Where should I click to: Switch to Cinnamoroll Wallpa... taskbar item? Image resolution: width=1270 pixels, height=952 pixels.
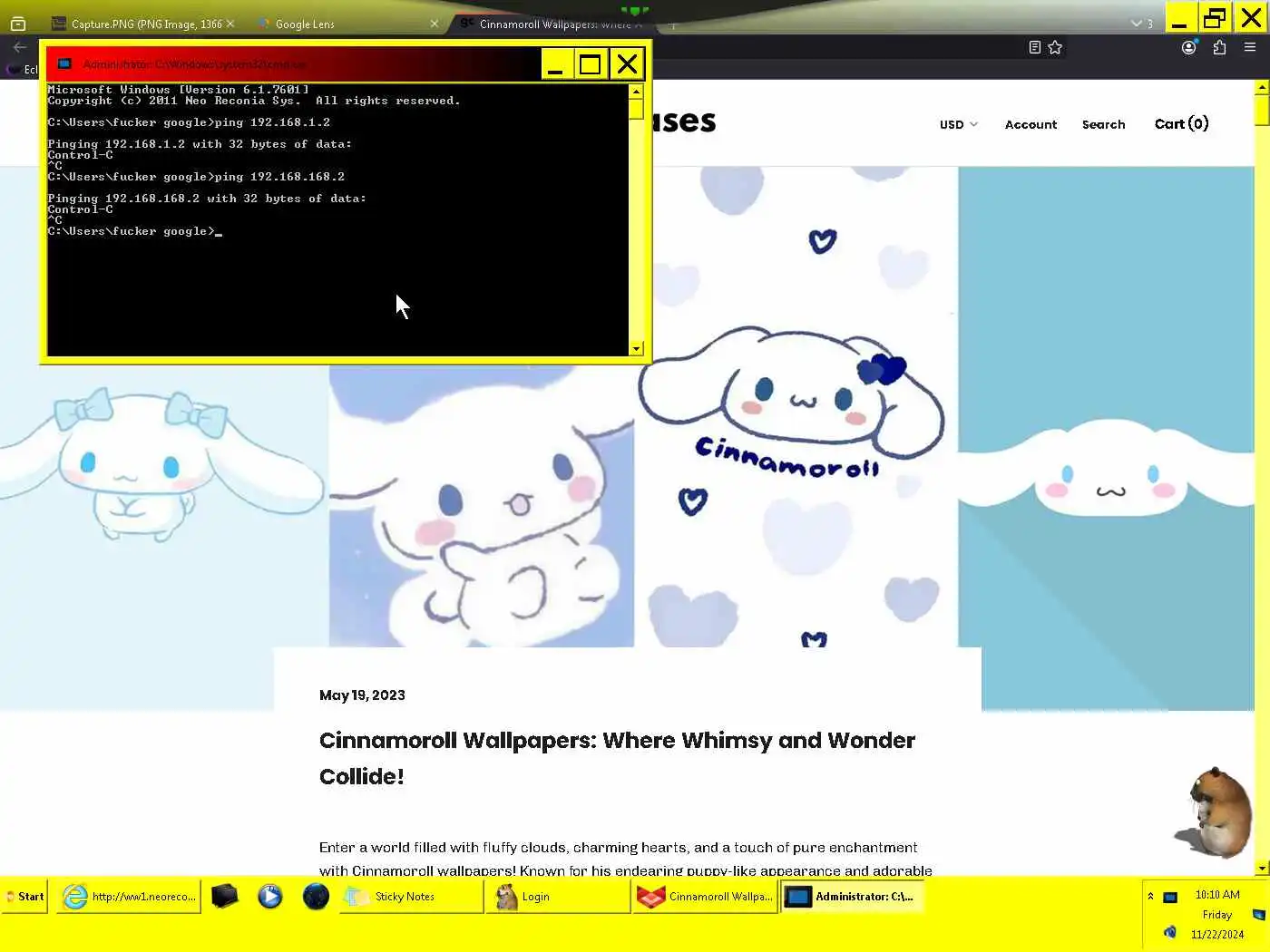(705, 897)
